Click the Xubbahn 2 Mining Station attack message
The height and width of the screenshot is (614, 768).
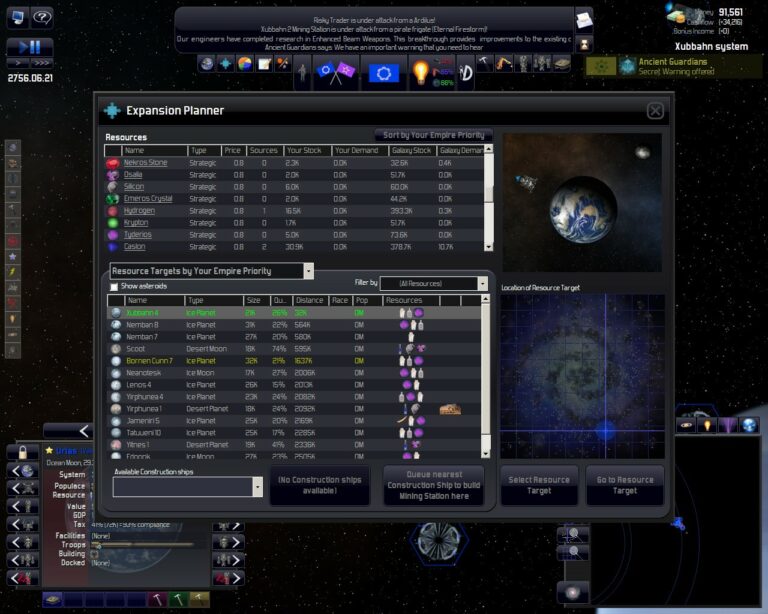click(x=374, y=29)
